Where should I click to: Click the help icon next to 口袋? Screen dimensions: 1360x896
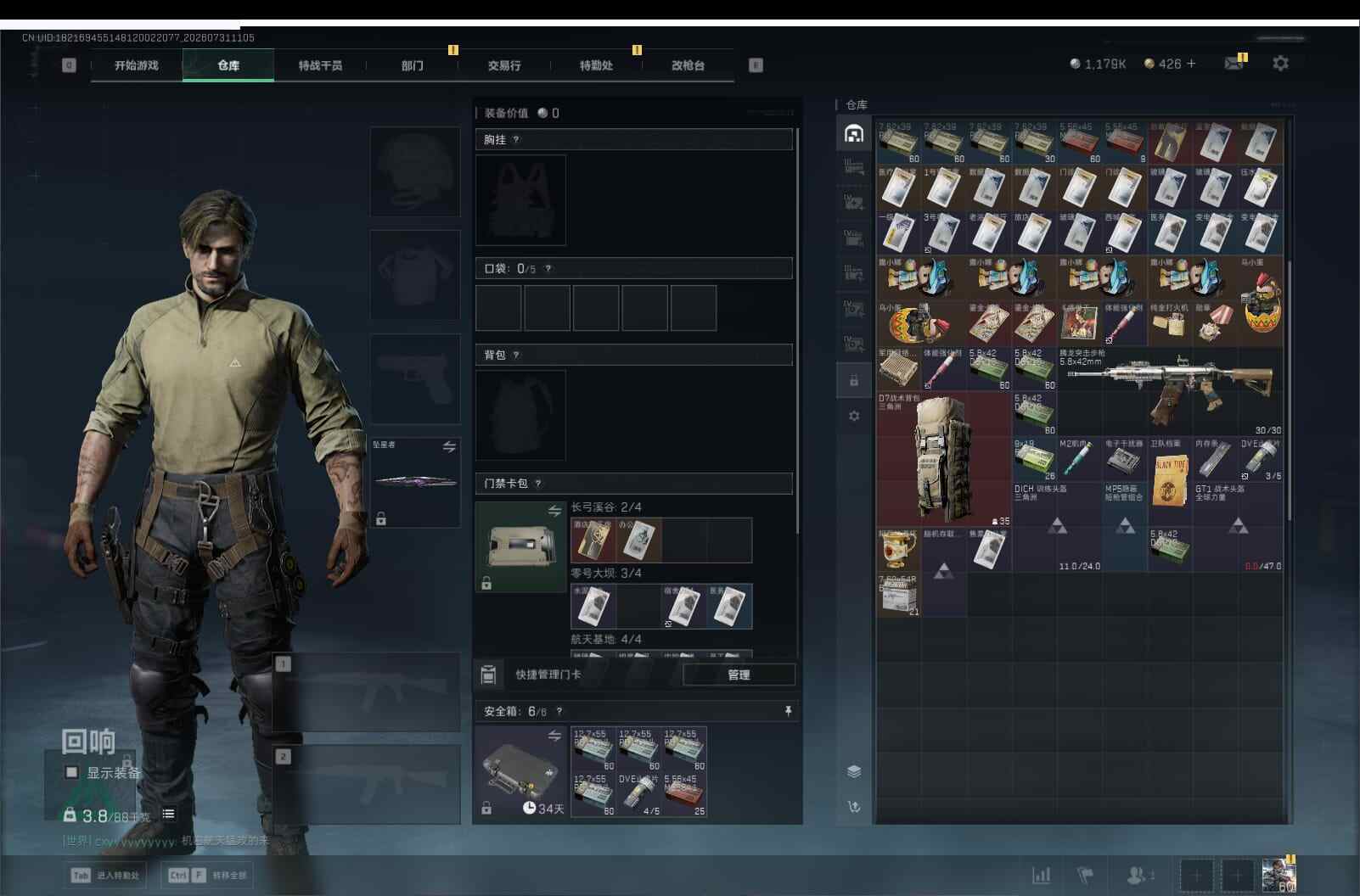click(x=548, y=269)
